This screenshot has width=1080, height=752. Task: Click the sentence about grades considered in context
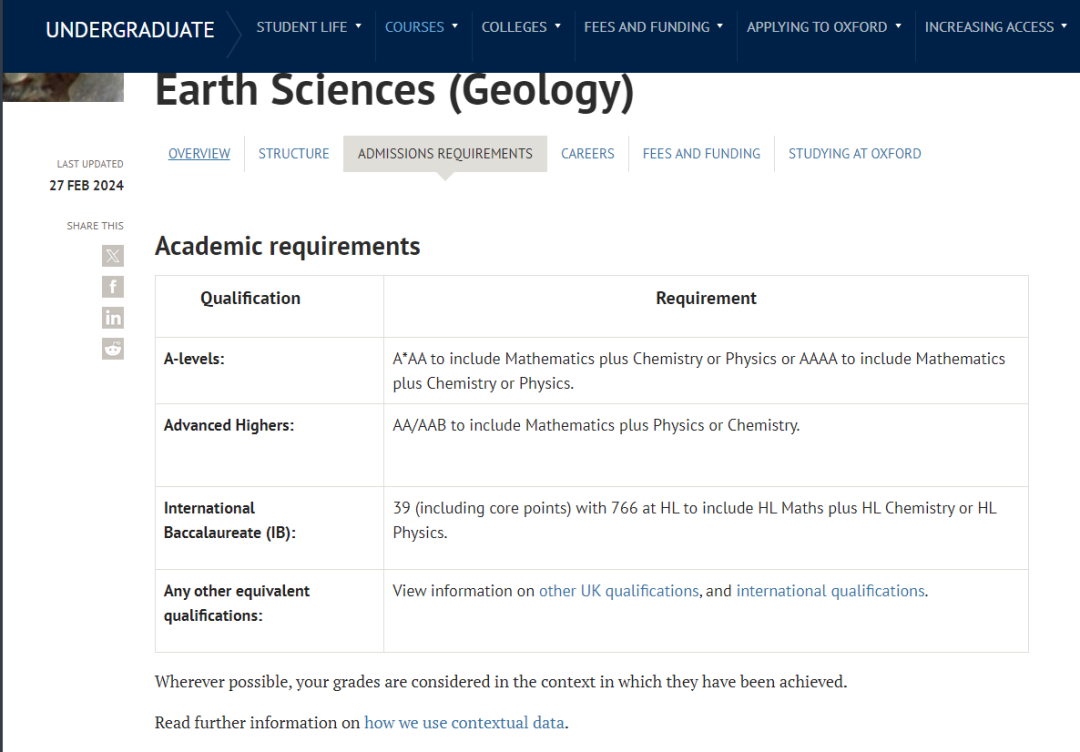501,682
